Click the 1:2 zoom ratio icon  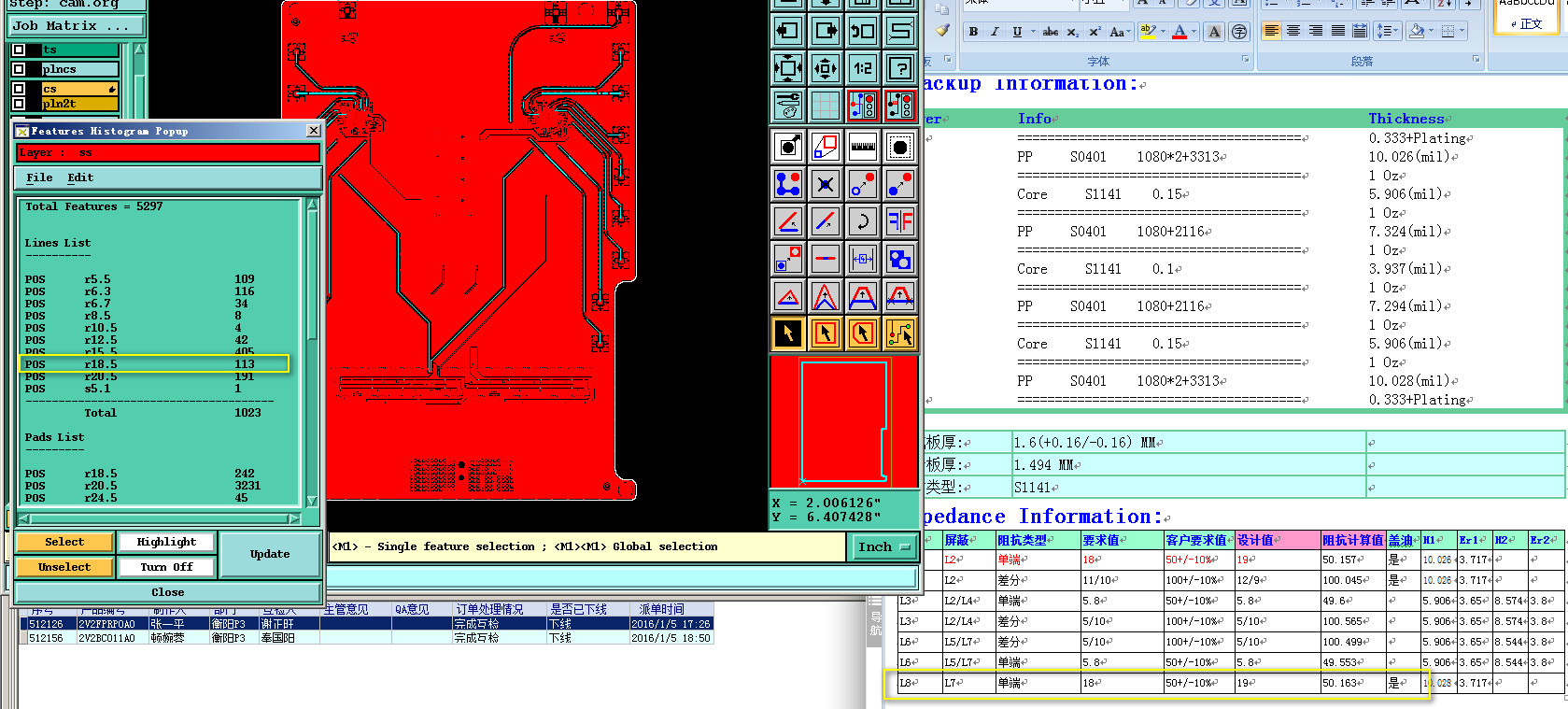863,68
